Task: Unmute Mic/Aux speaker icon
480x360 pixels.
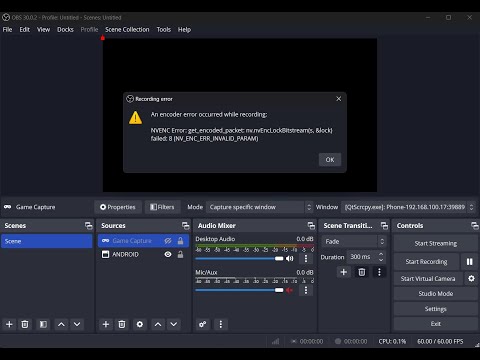Action: point(289,290)
